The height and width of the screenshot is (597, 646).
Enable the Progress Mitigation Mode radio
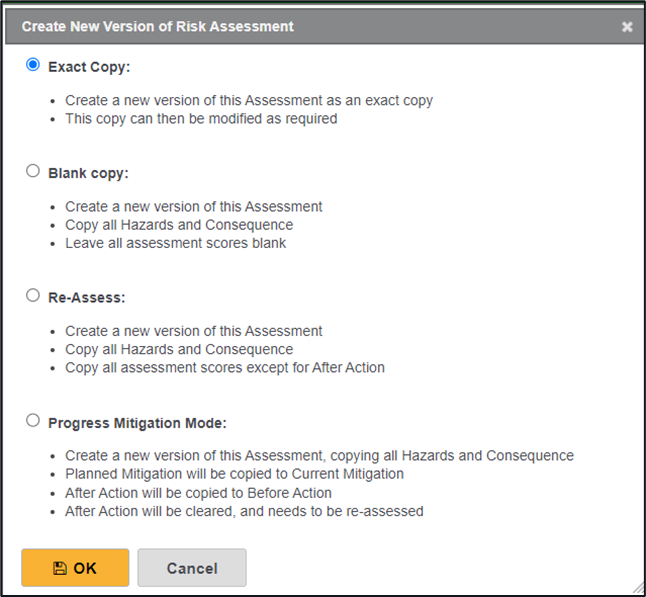(x=33, y=421)
